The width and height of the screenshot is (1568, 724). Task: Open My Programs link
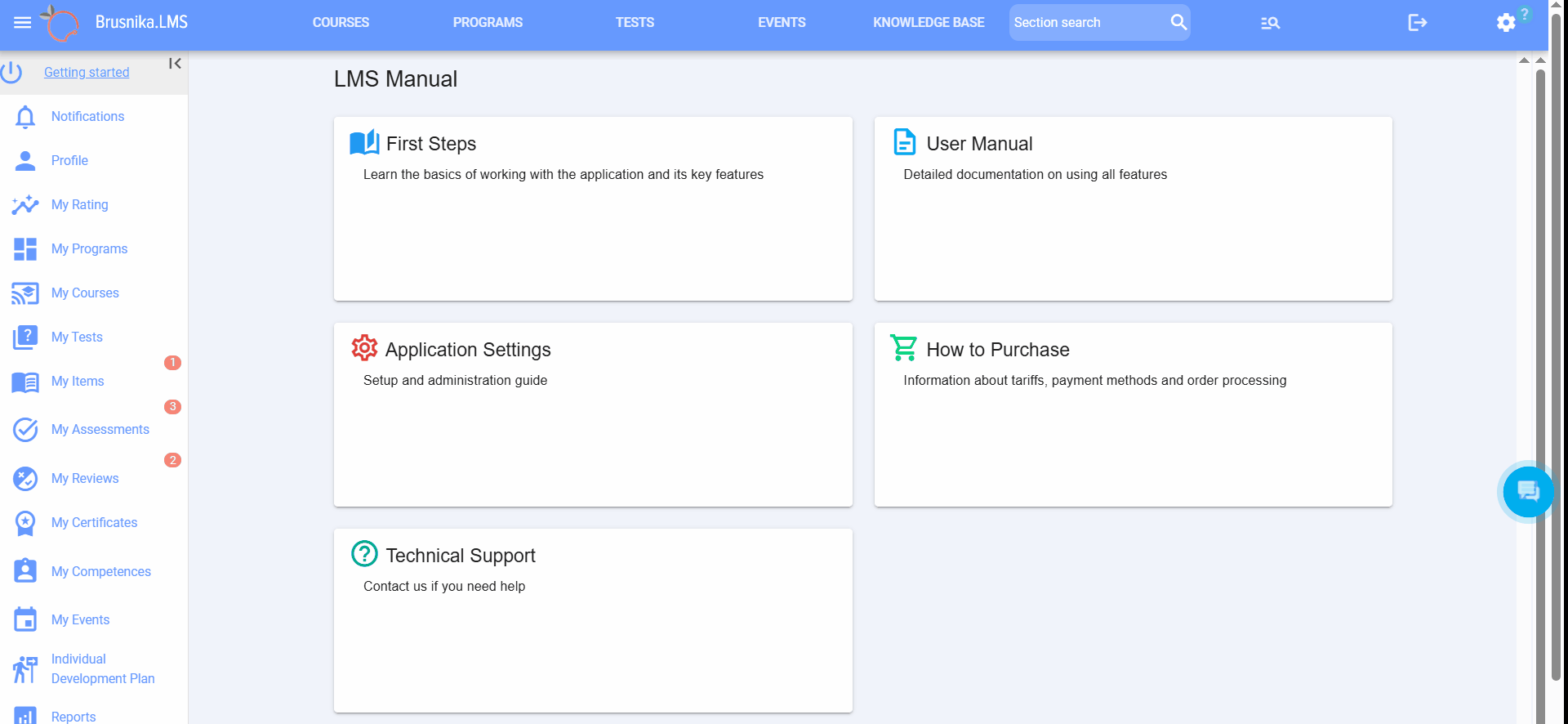[x=89, y=249]
